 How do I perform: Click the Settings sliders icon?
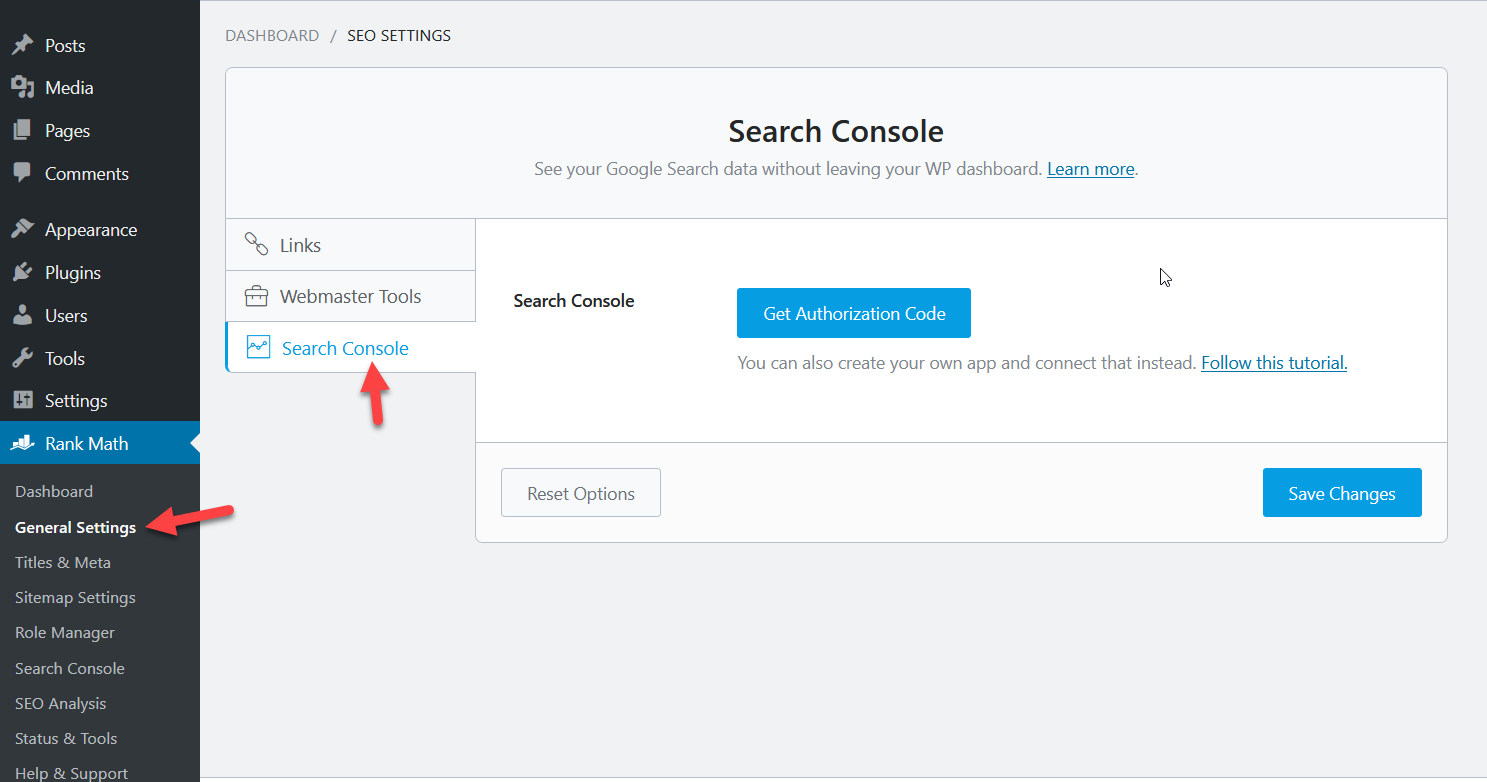pyautogui.click(x=22, y=400)
